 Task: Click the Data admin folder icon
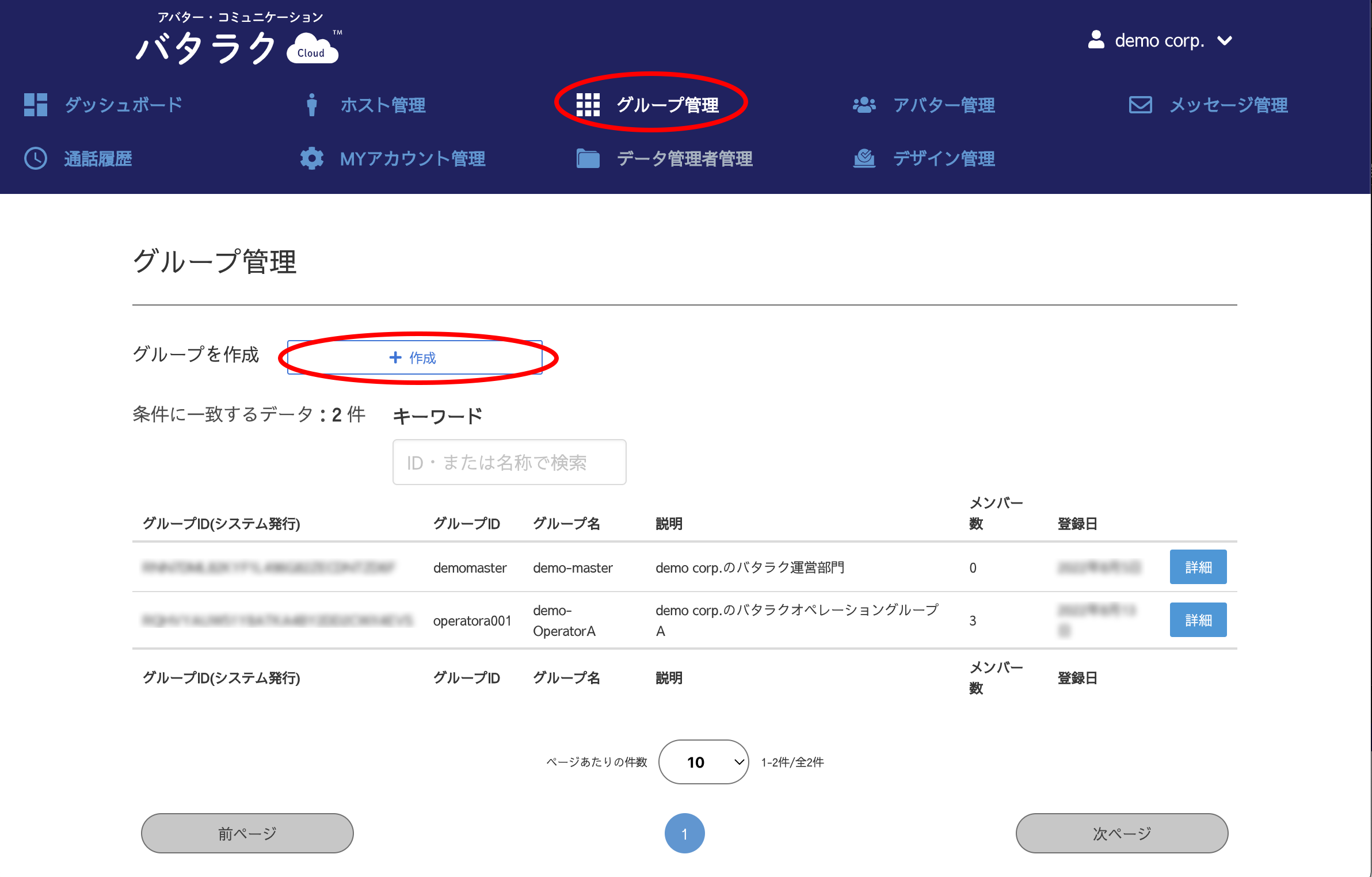pyautogui.click(x=588, y=158)
